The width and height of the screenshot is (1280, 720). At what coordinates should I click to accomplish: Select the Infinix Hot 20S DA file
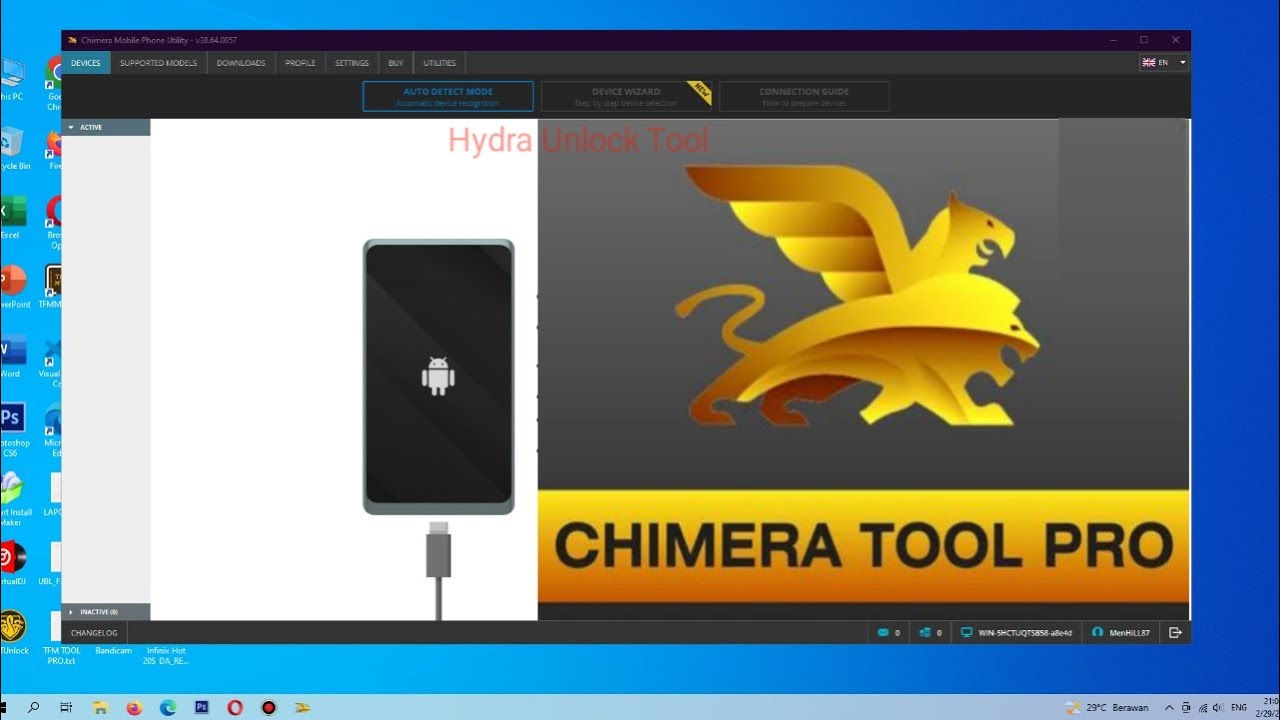click(x=165, y=655)
